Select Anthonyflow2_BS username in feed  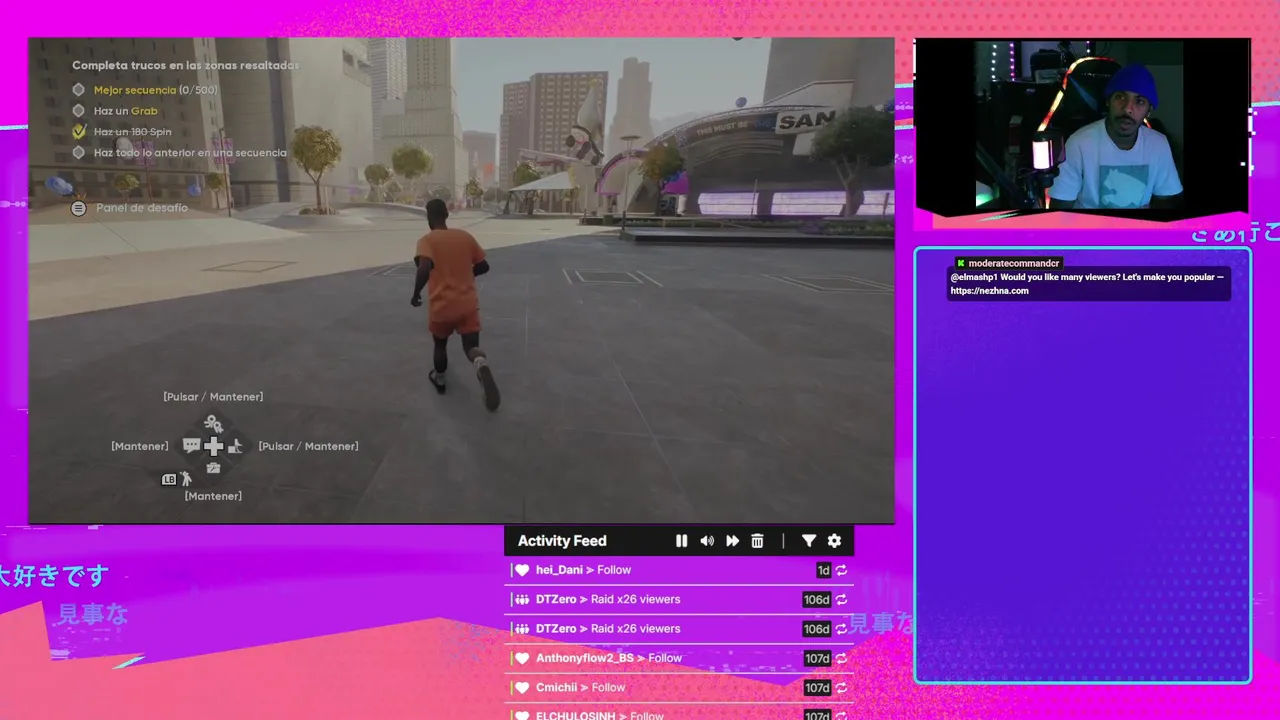[585, 658]
